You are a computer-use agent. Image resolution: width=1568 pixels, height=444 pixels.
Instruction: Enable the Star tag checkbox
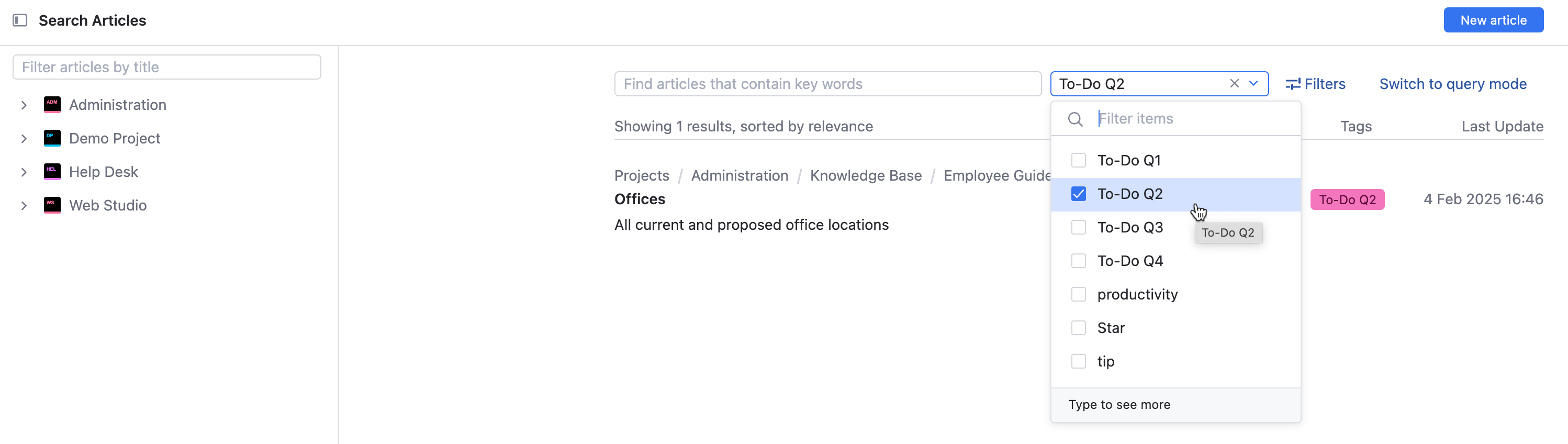[1079, 328]
